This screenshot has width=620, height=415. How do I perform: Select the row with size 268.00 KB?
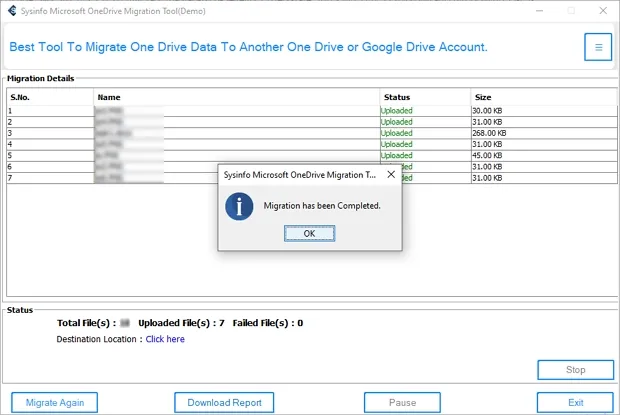[489, 133]
